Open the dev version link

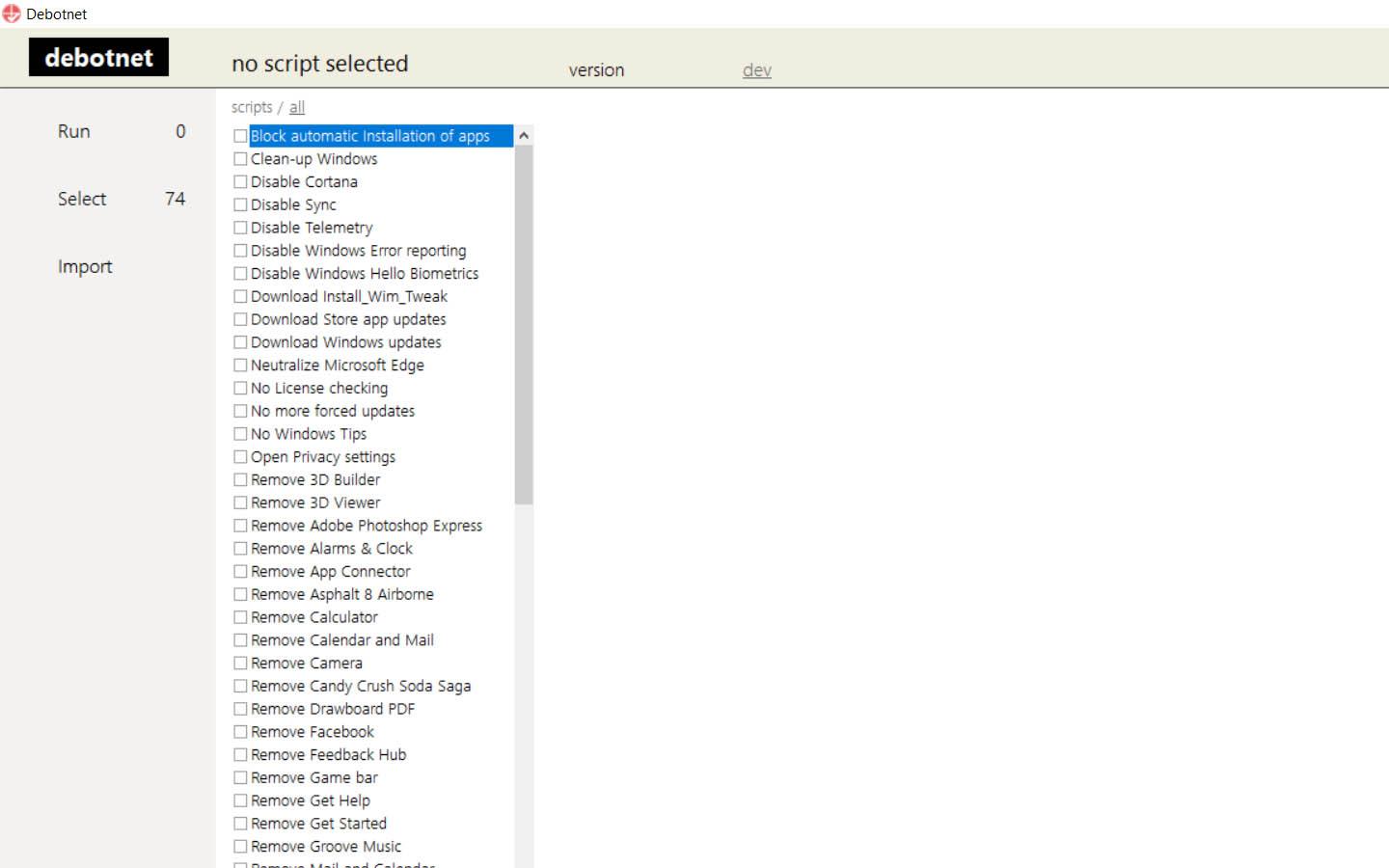757,70
